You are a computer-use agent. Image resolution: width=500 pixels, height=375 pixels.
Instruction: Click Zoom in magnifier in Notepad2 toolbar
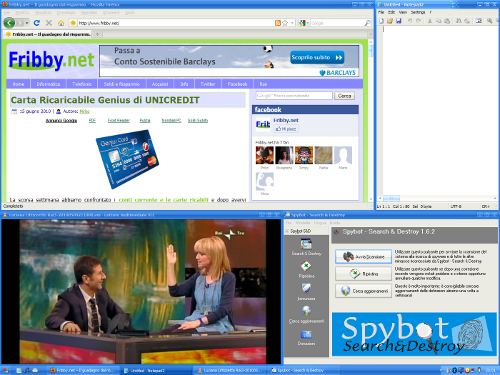(490, 21)
